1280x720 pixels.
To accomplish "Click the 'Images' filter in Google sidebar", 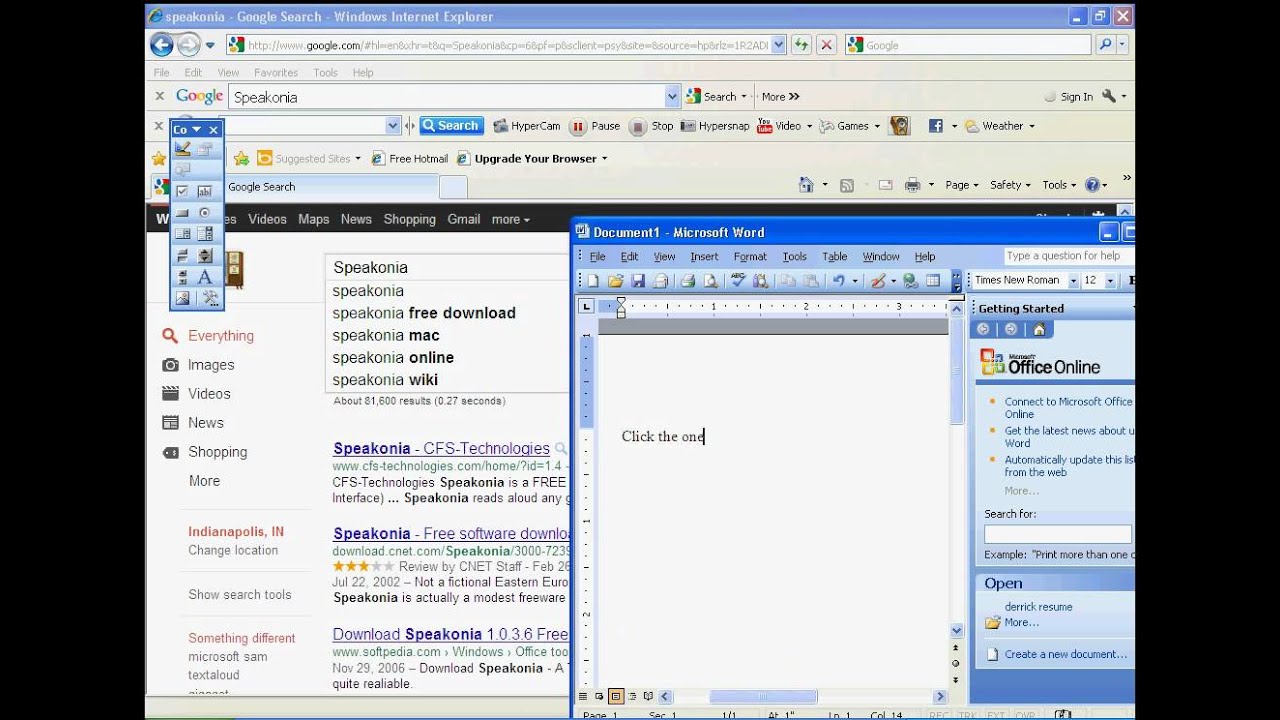I will coord(211,365).
